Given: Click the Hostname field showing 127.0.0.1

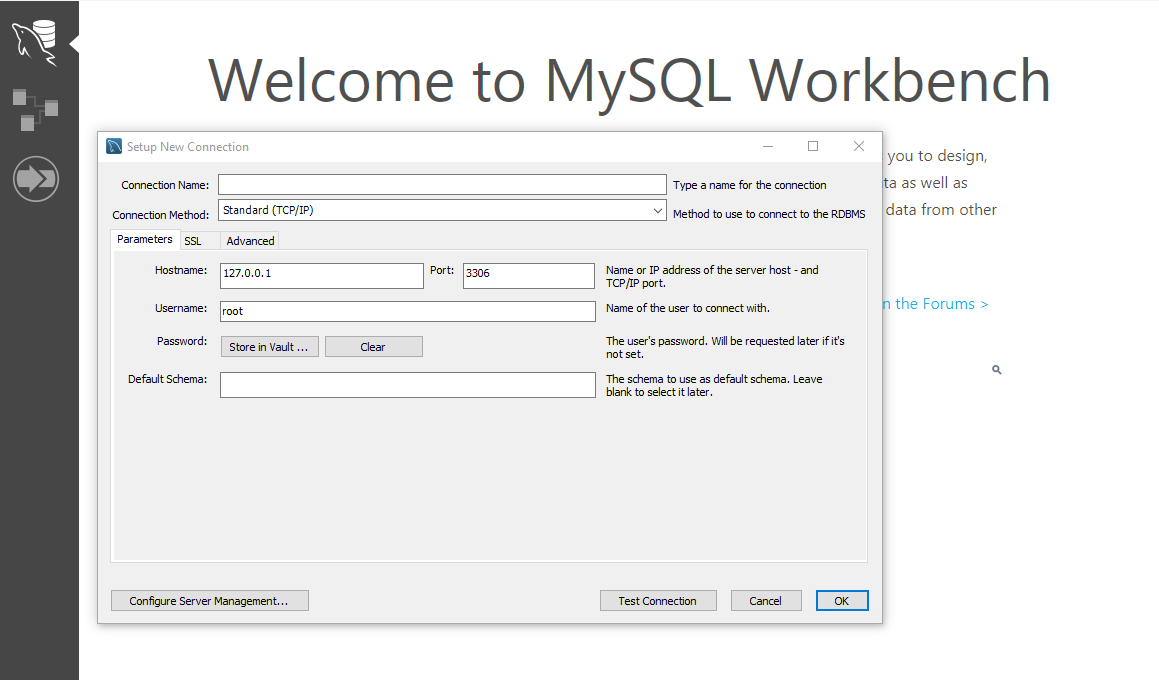Looking at the screenshot, I should tap(322, 276).
